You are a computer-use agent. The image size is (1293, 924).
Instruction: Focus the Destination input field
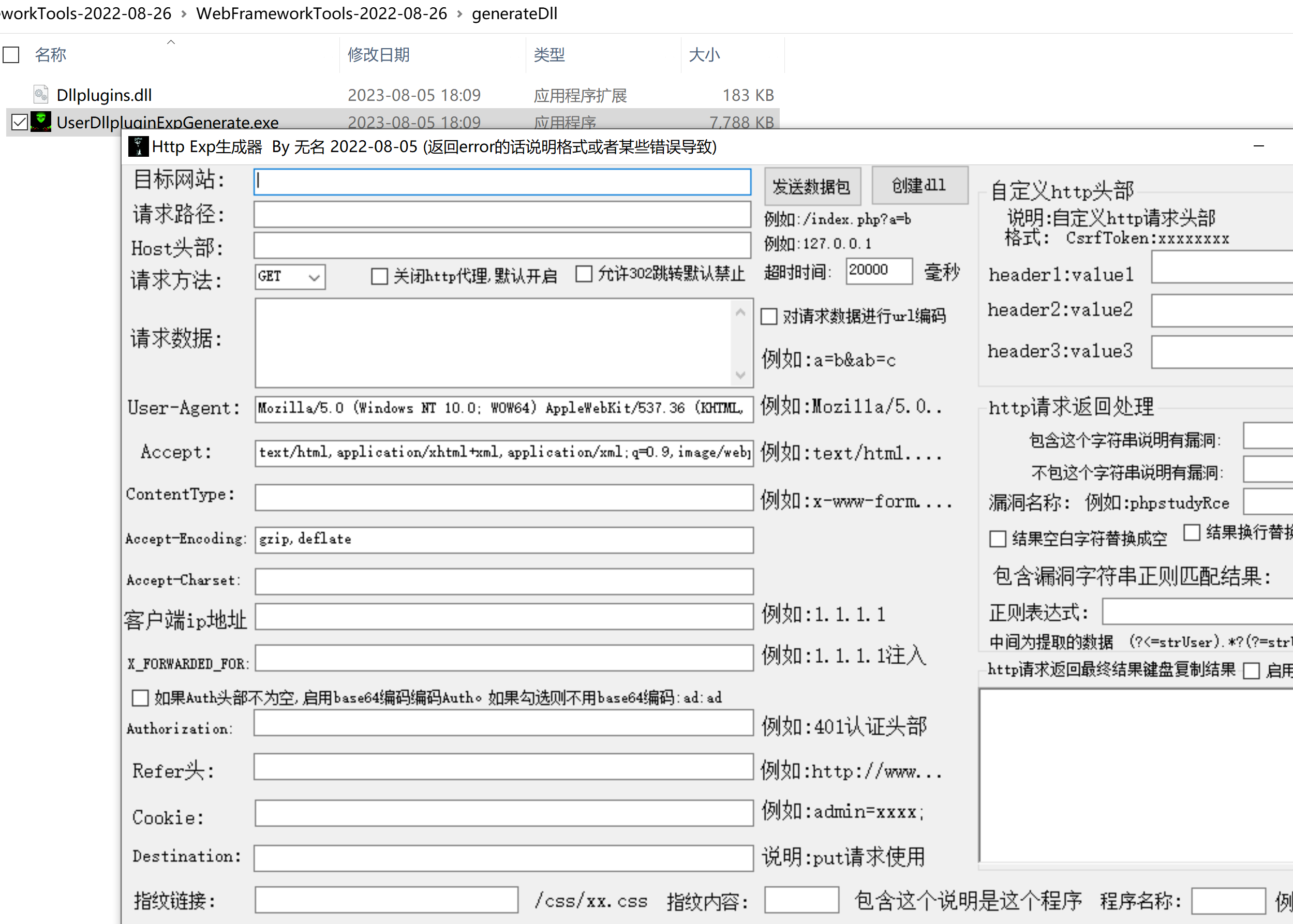503,858
